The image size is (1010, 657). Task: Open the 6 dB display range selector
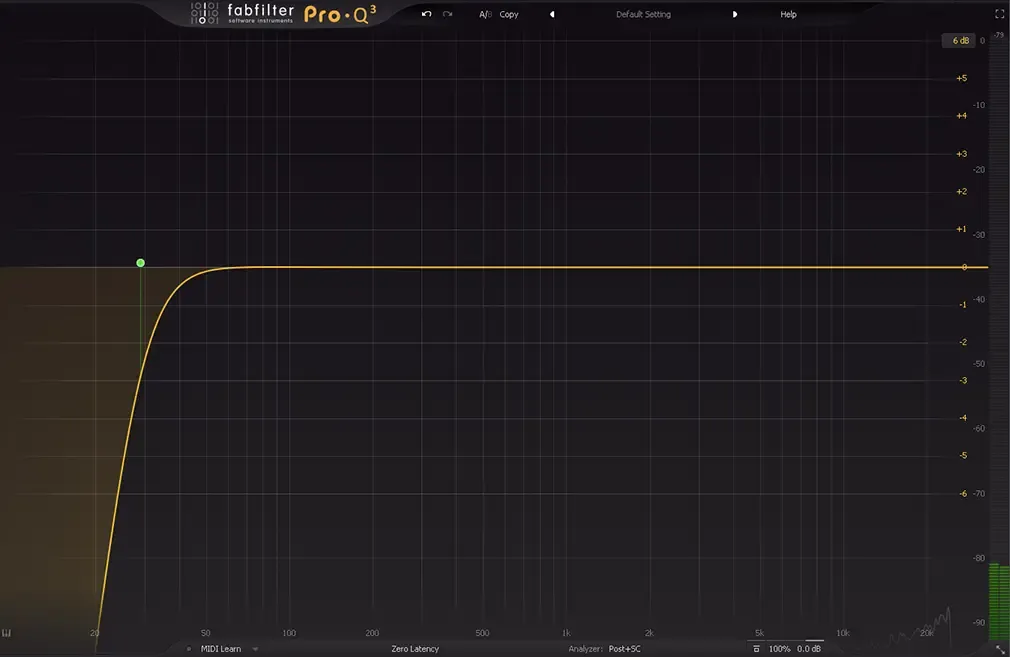click(x=960, y=41)
